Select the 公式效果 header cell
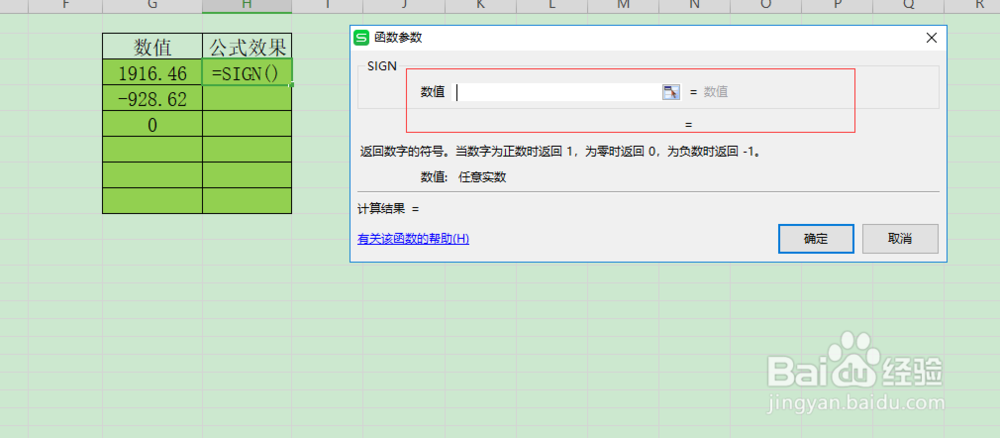Viewport: 1000px width, 438px height. [x=247, y=47]
